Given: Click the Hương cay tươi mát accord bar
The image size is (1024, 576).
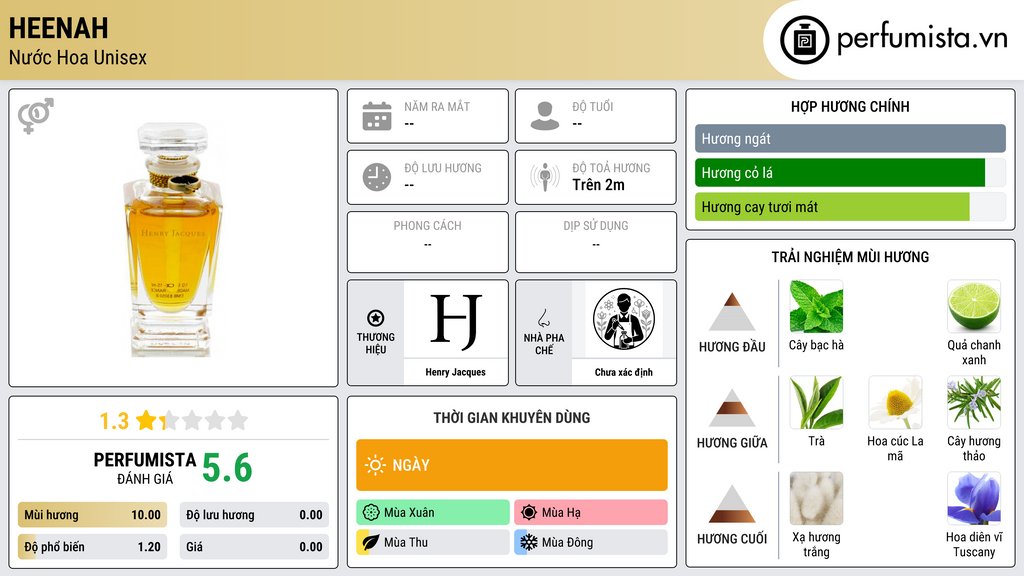Looking at the screenshot, I should (850, 207).
